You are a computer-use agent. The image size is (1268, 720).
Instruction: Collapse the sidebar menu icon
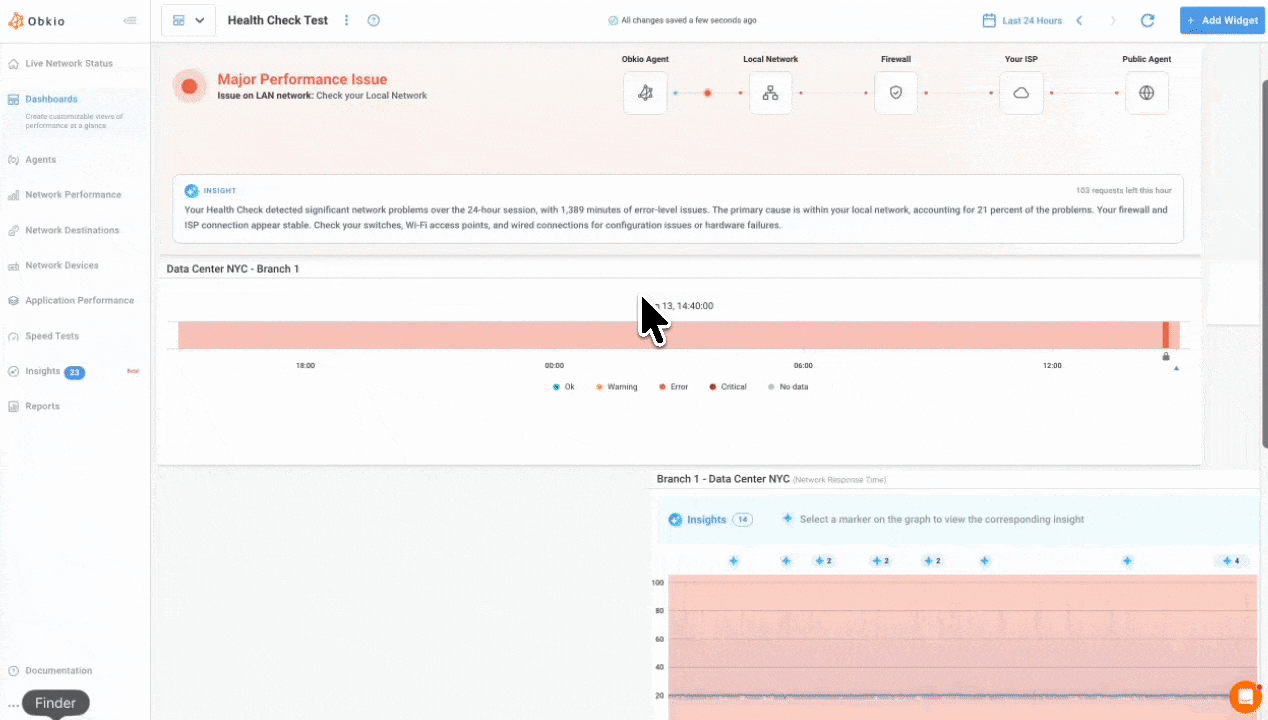(130, 21)
